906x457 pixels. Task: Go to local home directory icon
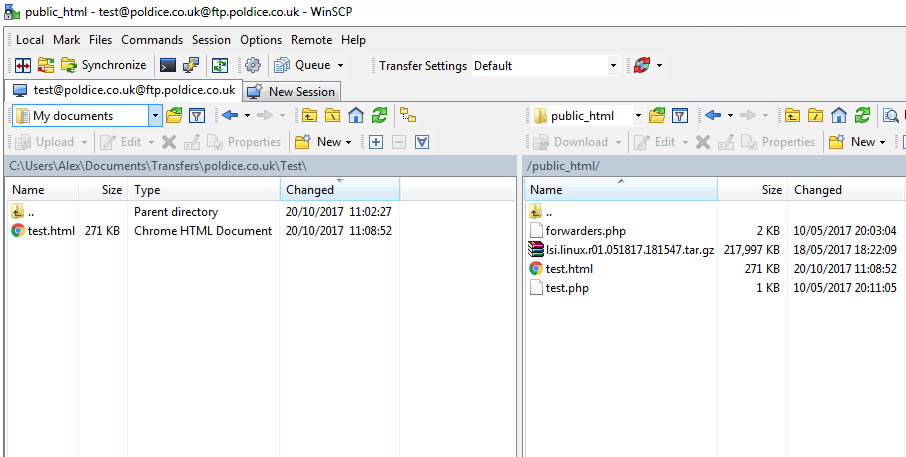(356, 115)
